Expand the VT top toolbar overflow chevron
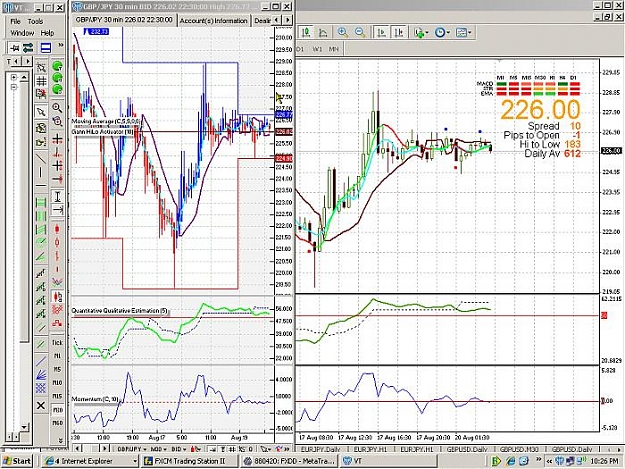Image resolution: width=625 pixels, height=469 pixels. [61, 45]
